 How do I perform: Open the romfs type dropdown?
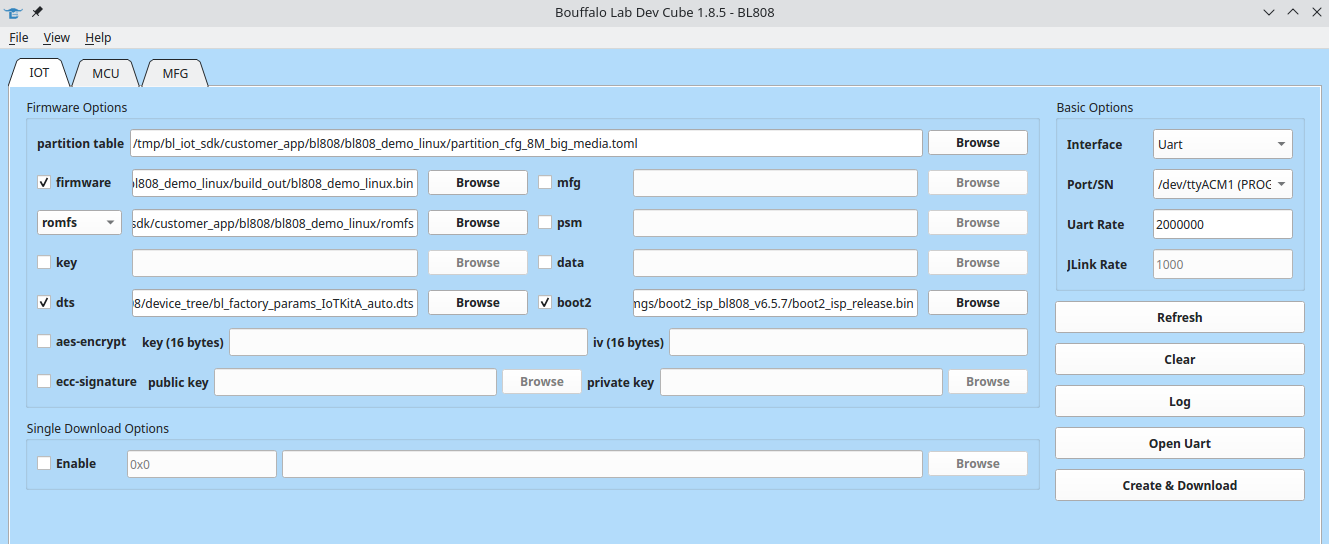pos(79,223)
